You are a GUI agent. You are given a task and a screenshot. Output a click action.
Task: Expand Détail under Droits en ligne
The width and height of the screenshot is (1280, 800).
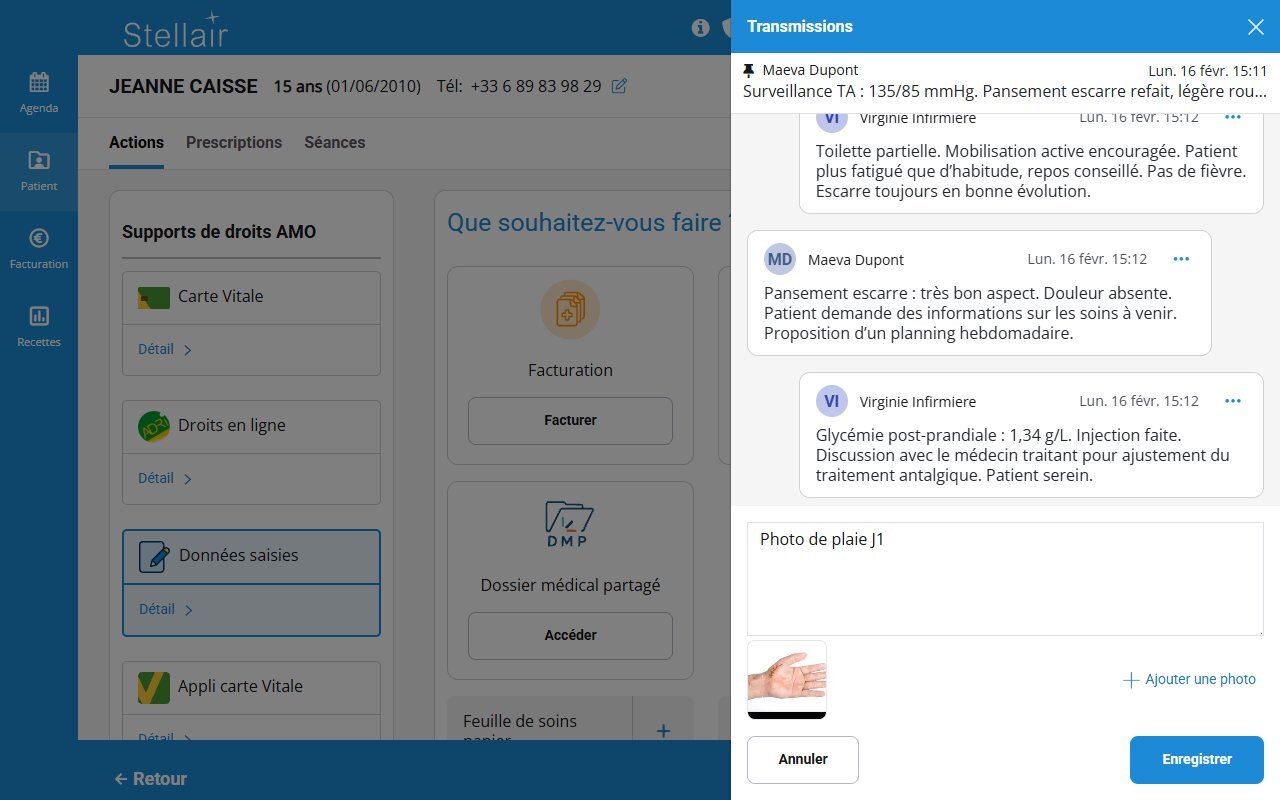(x=165, y=478)
